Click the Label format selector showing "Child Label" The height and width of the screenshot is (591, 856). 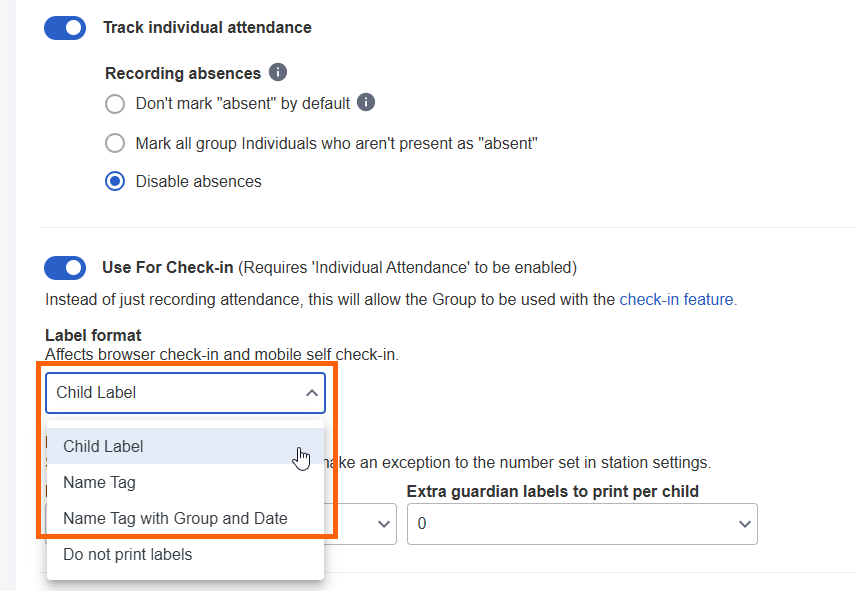tap(185, 392)
